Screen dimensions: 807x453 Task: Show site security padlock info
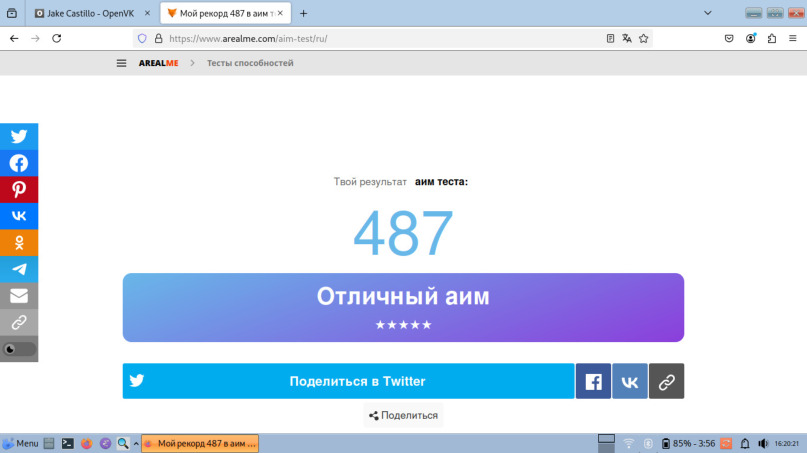point(159,39)
